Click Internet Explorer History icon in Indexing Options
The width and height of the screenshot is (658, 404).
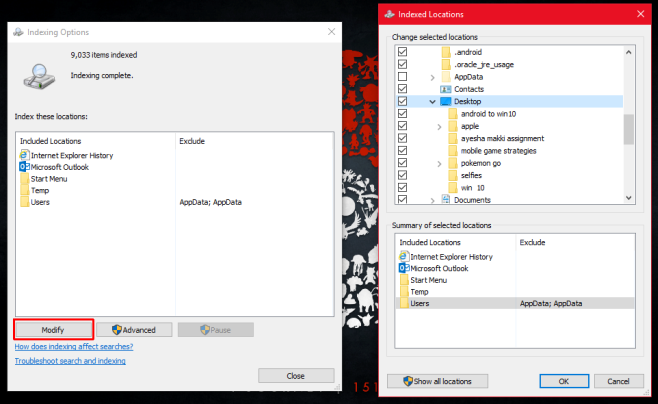(24, 155)
